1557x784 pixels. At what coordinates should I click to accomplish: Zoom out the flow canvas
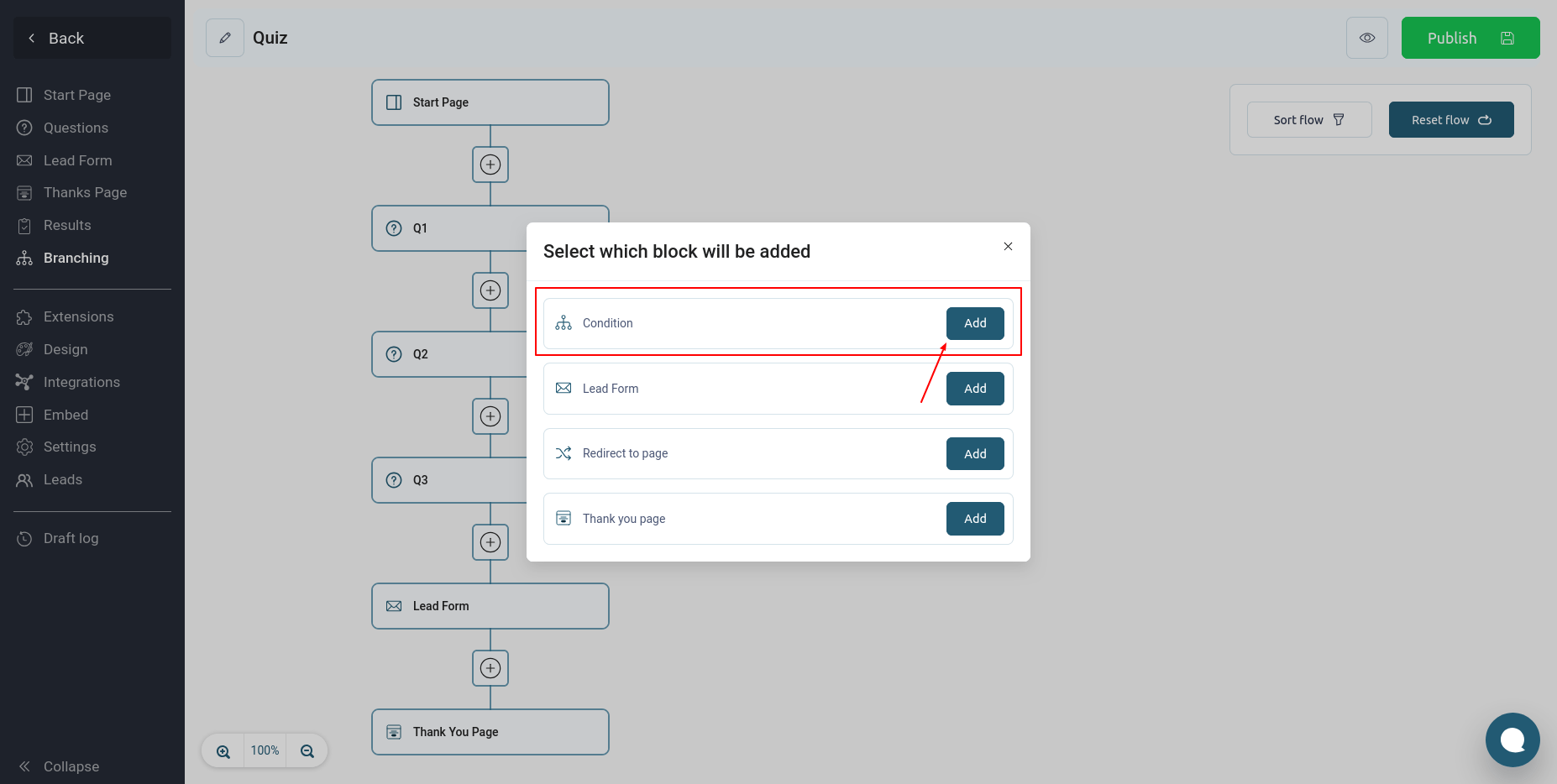click(307, 751)
